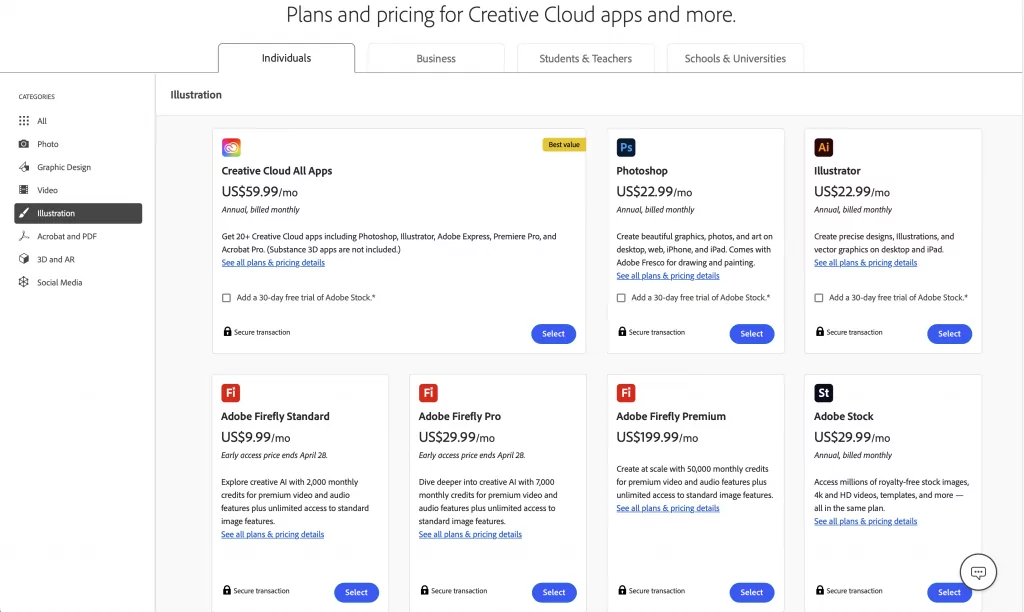Switch to the Business tab
This screenshot has width=1024, height=612.
click(x=435, y=59)
